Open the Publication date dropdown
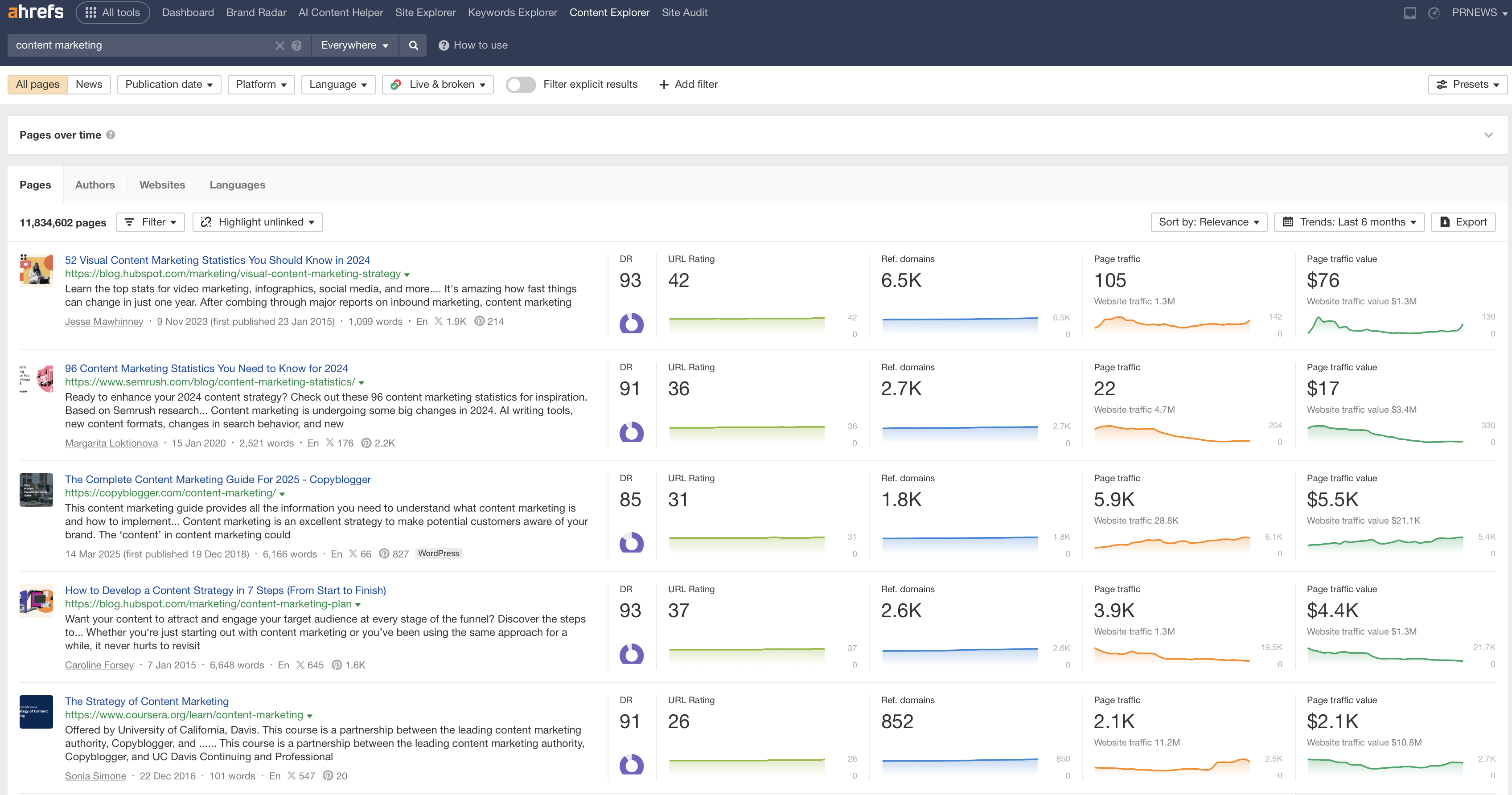1512x795 pixels. 168,85
